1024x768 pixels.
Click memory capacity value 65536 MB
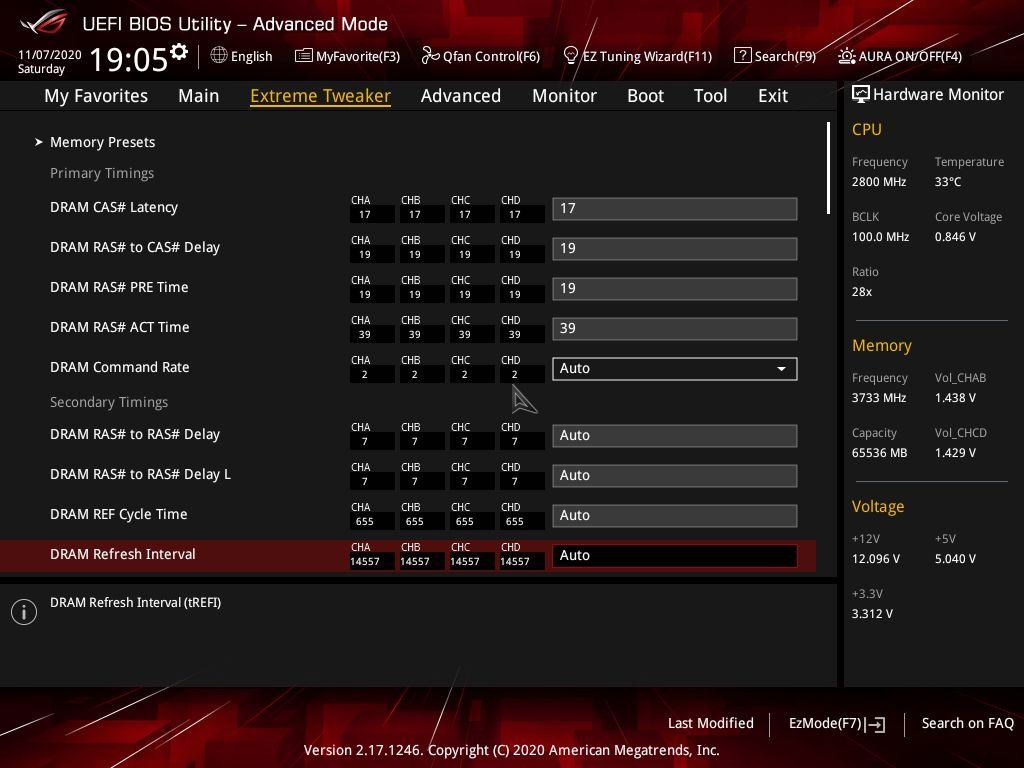(879, 453)
